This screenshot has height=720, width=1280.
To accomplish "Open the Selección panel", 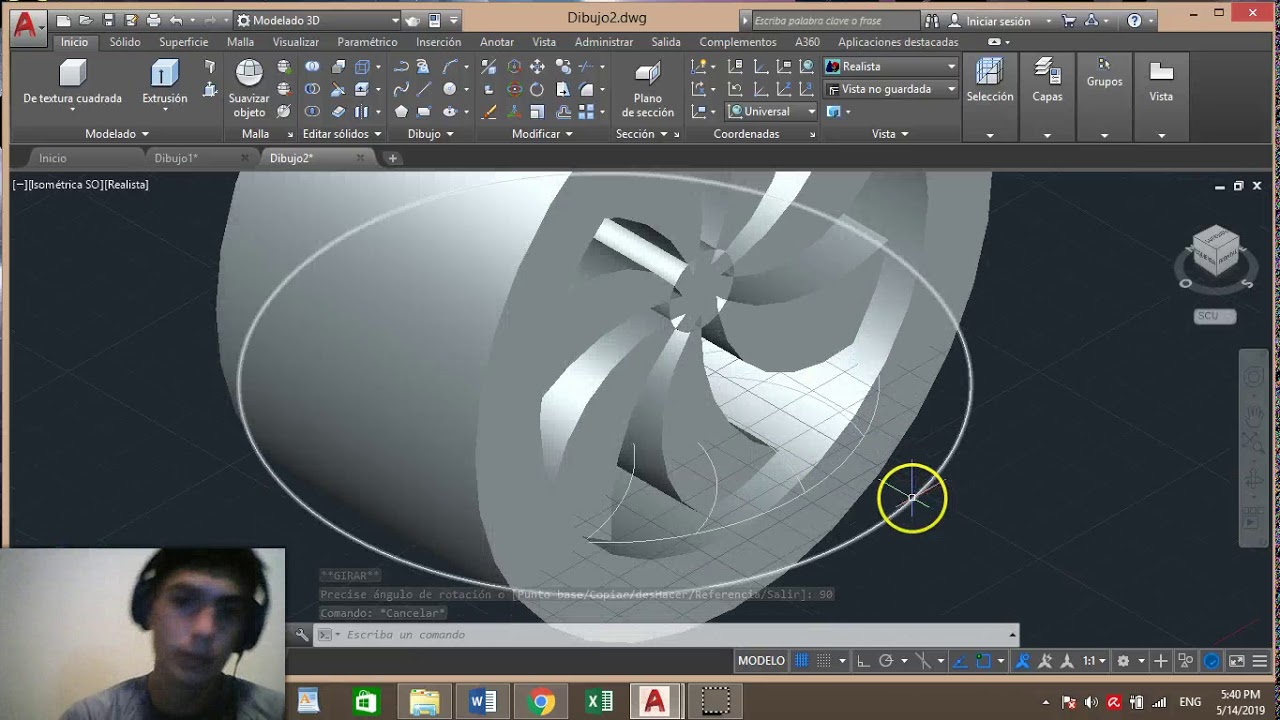I will [989, 82].
